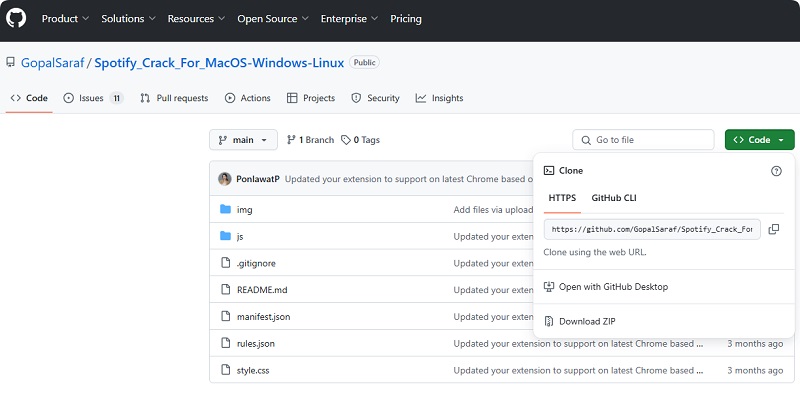Screen dimensions: 800x393
Task: Click rules.json '3 months ago' timestamp
Action: point(755,343)
